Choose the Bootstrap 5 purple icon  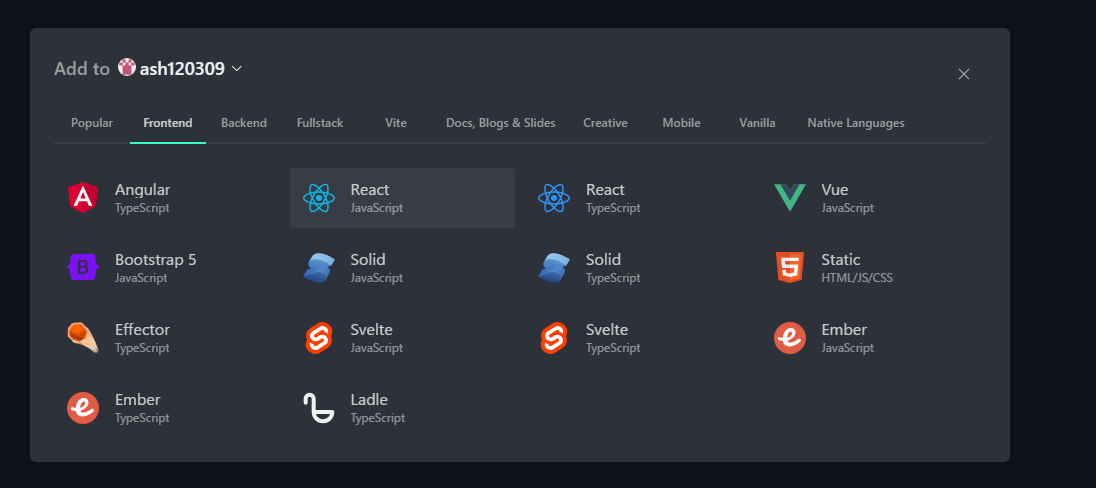[83, 268]
